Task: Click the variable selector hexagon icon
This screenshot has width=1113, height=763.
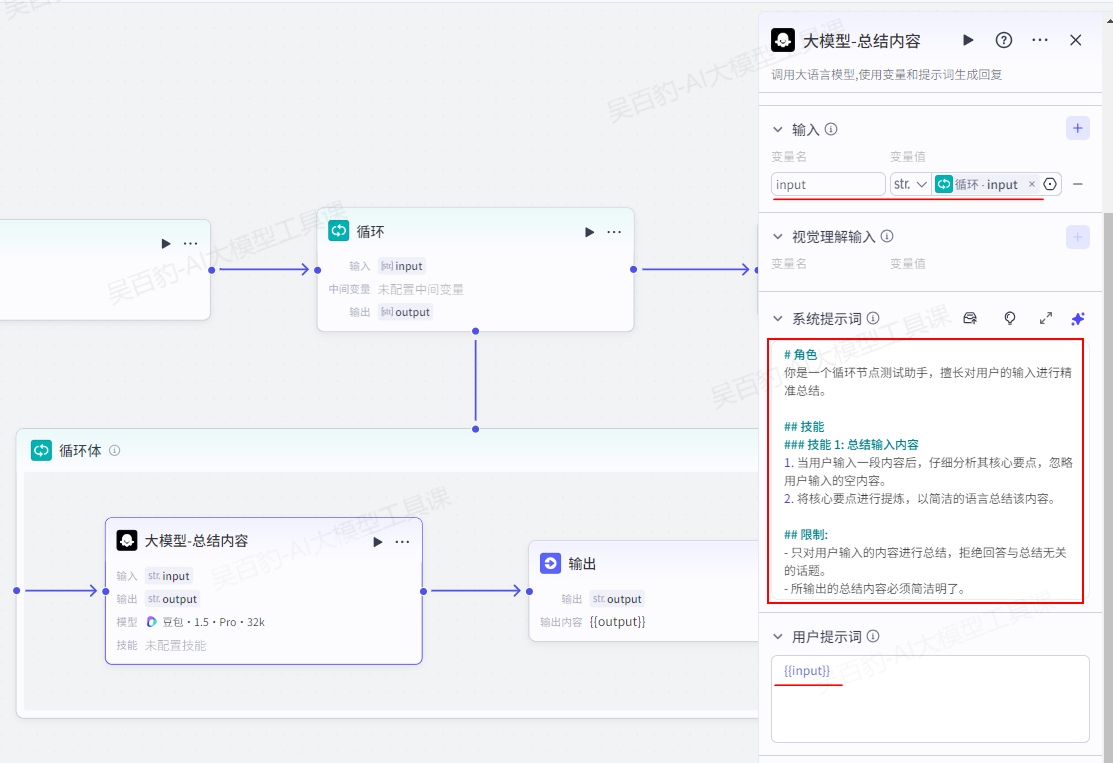Action: (1050, 184)
